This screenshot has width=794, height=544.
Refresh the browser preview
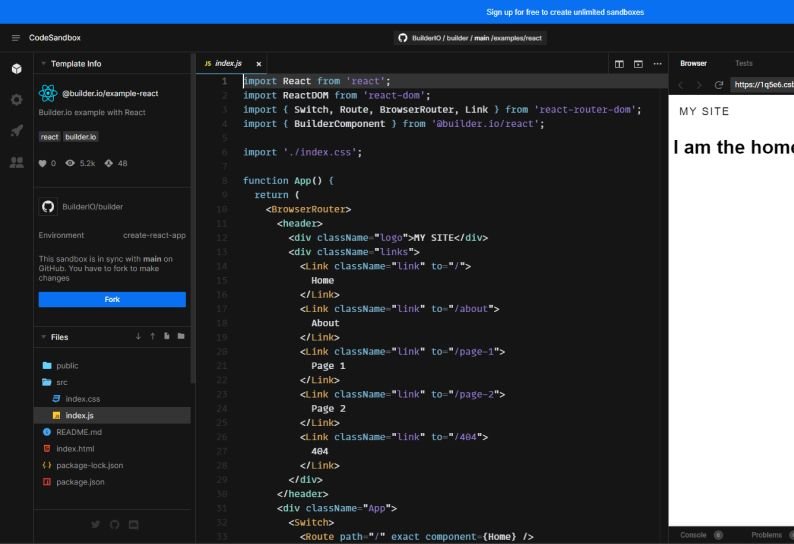pos(718,85)
